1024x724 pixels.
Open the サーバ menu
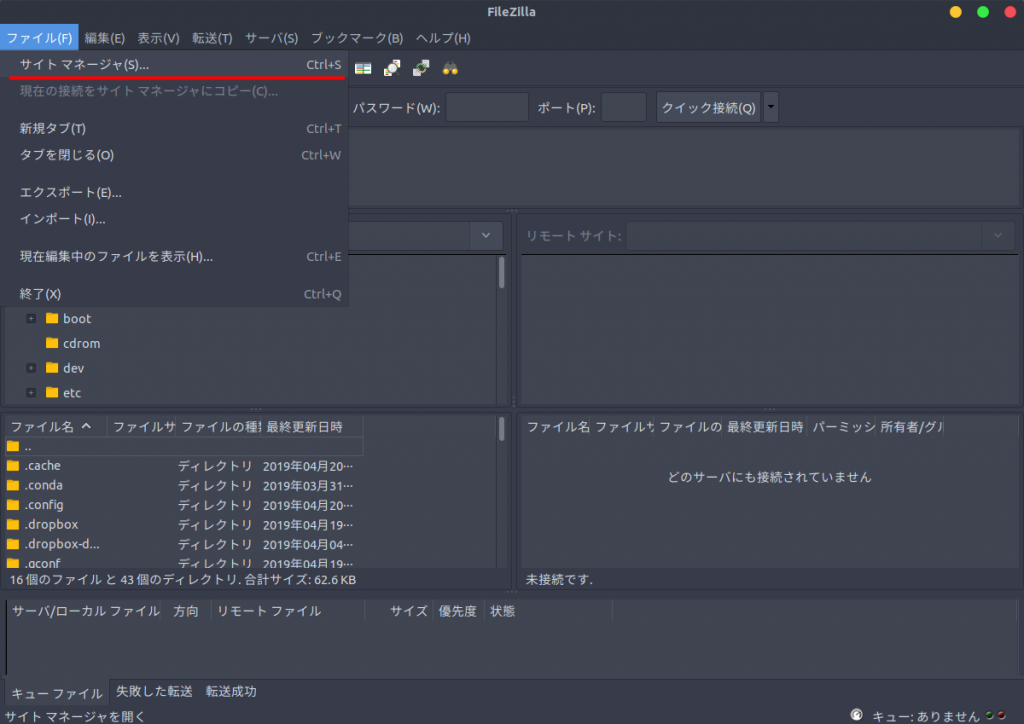(x=269, y=37)
